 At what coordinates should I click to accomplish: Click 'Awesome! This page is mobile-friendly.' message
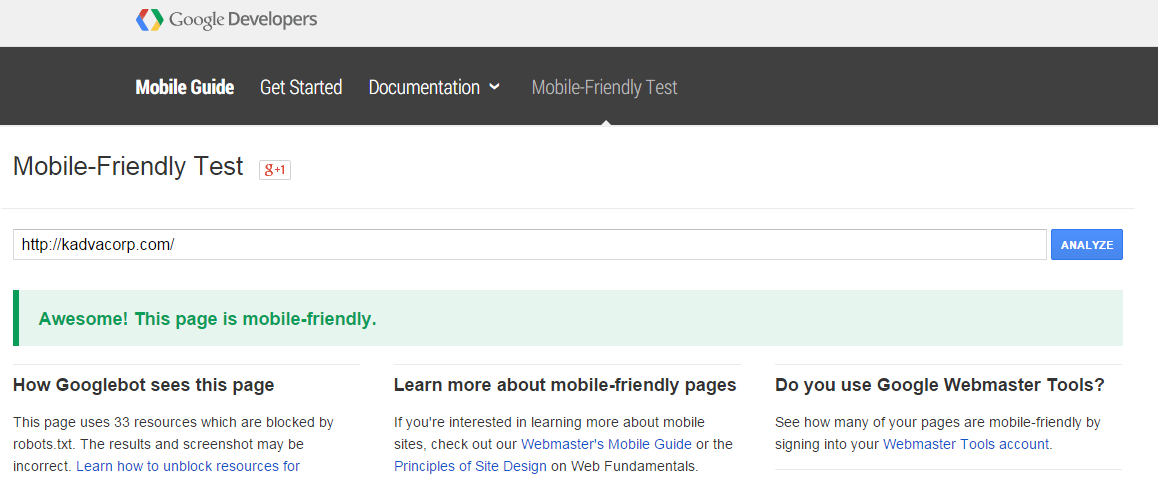(208, 319)
